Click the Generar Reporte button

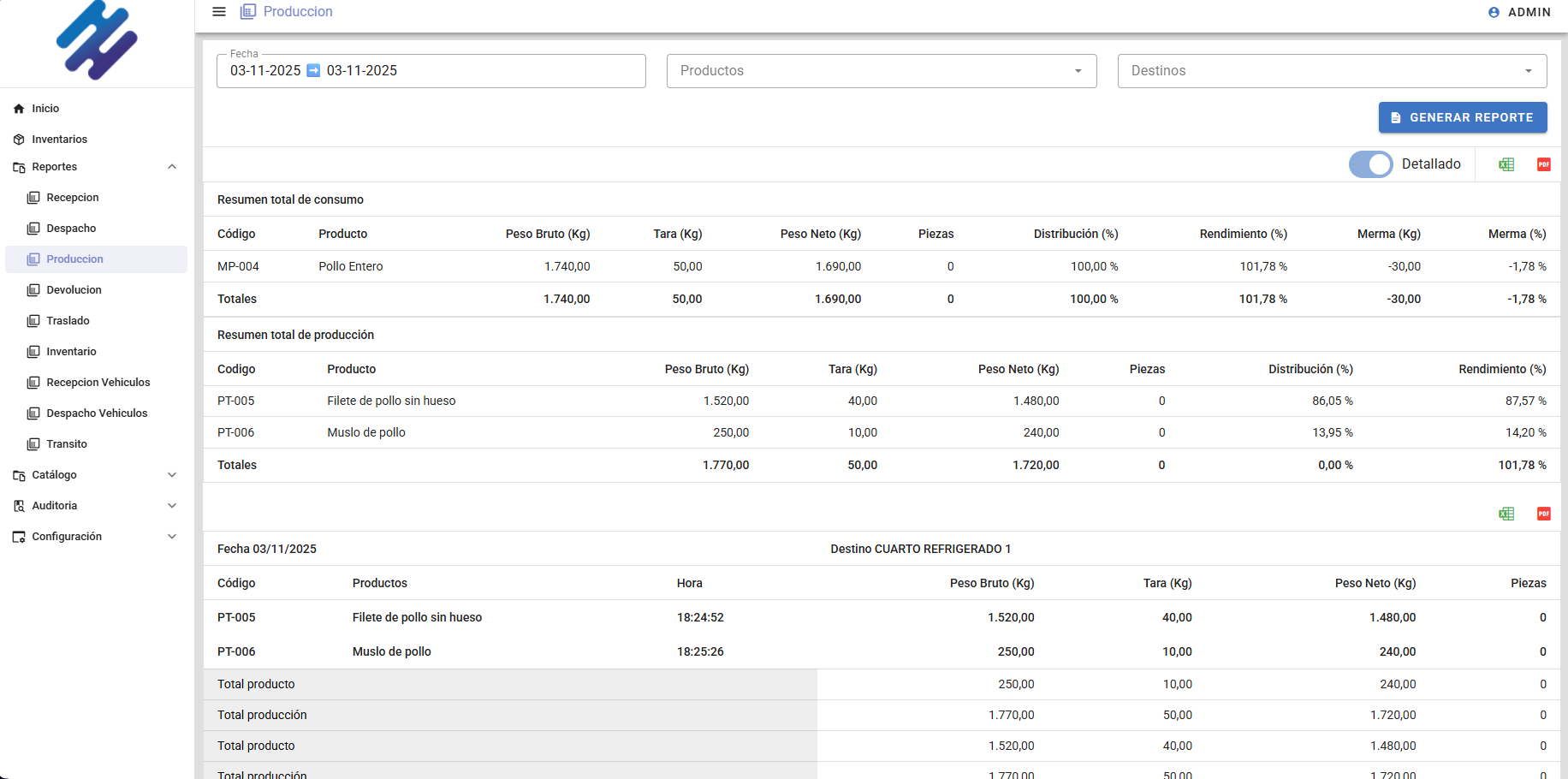(1462, 117)
